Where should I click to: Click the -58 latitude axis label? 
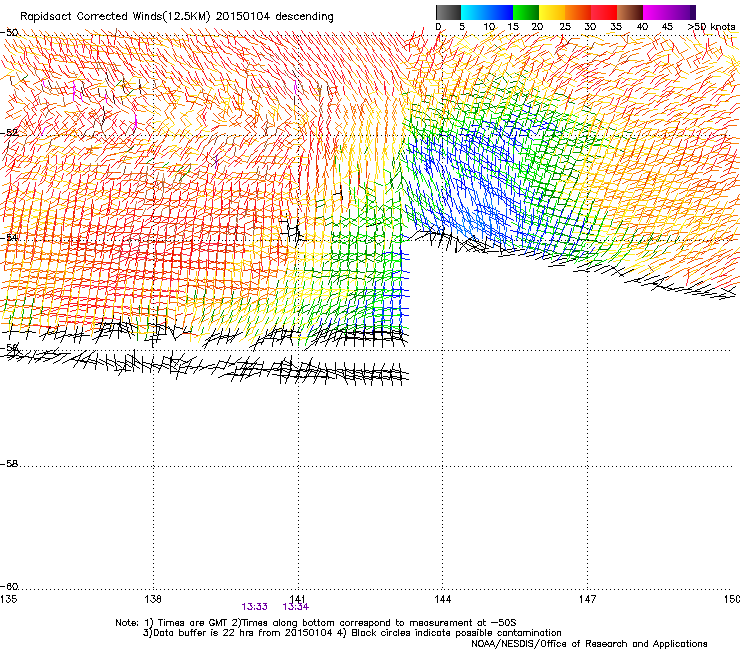(9, 464)
